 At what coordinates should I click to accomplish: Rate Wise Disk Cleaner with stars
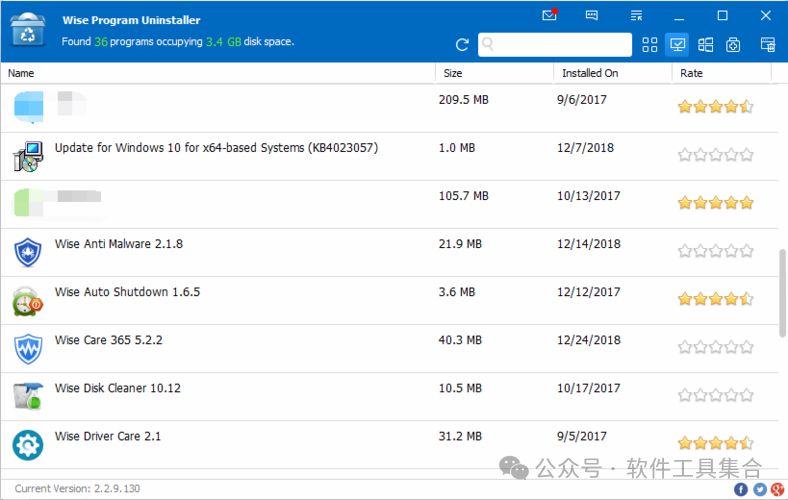pyautogui.click(x=716, y=395)
